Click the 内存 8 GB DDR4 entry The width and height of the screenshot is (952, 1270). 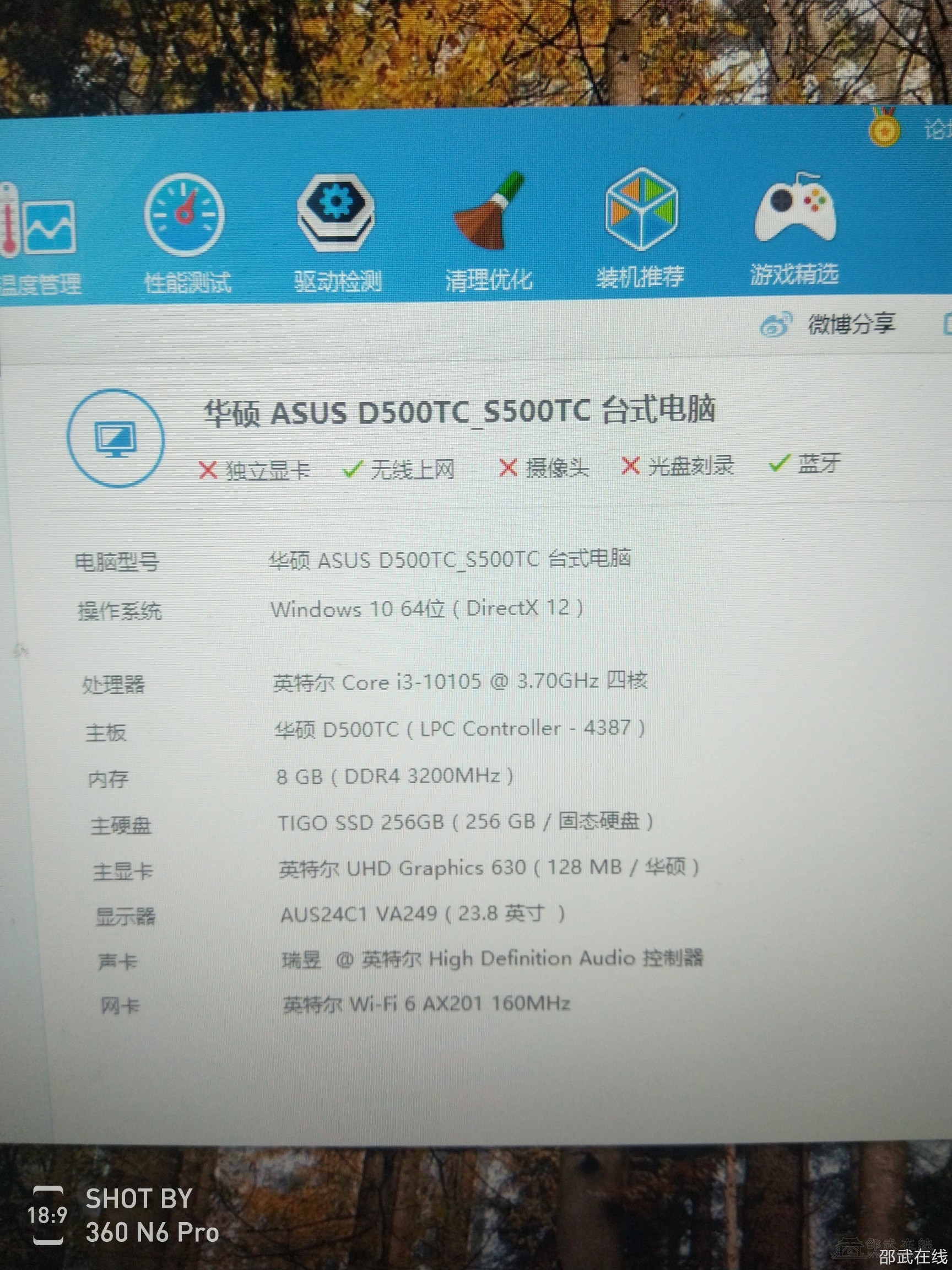(x=395, y=777)
